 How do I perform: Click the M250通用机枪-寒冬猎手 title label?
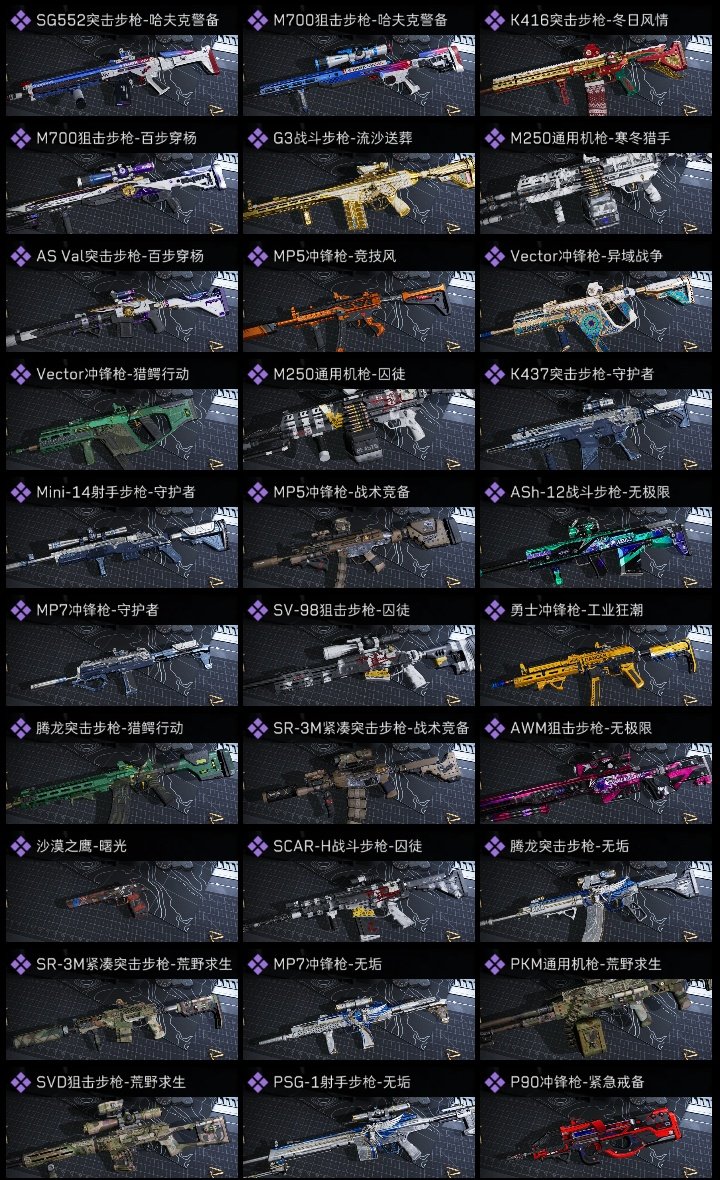590,138
